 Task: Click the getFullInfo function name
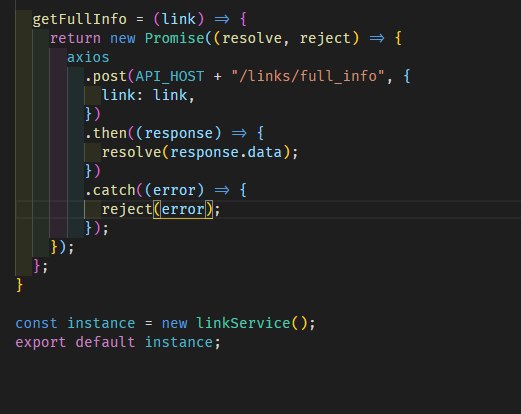point(79,19)
